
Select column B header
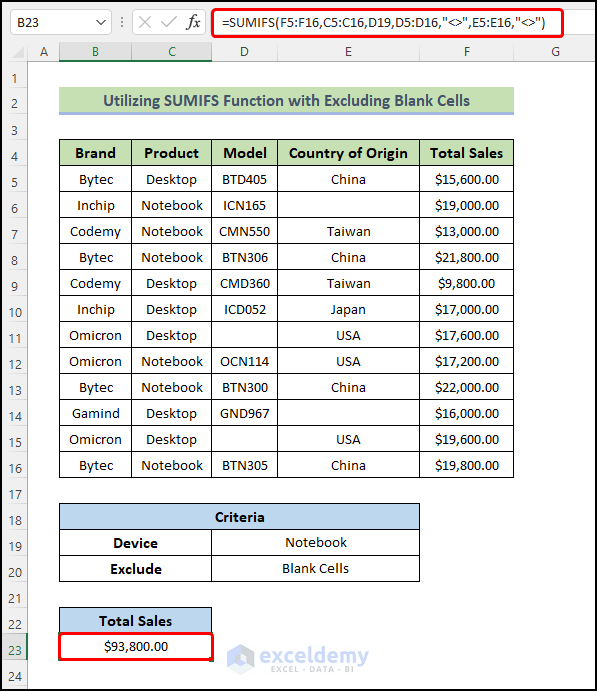pos(95,52)
